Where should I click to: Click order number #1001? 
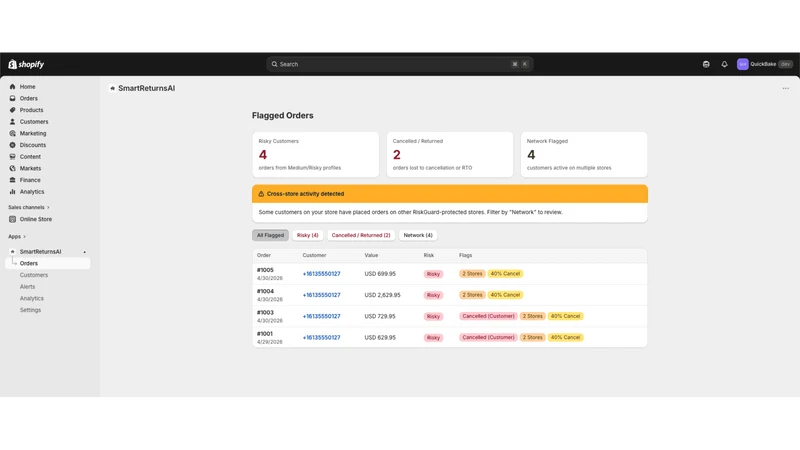(265, 334)
